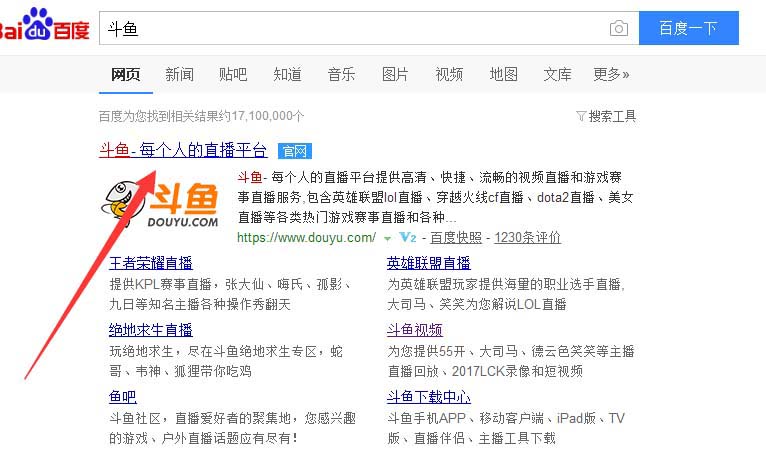
Task: Click the Douyu logo thumbnail
Action: point(160,204)
